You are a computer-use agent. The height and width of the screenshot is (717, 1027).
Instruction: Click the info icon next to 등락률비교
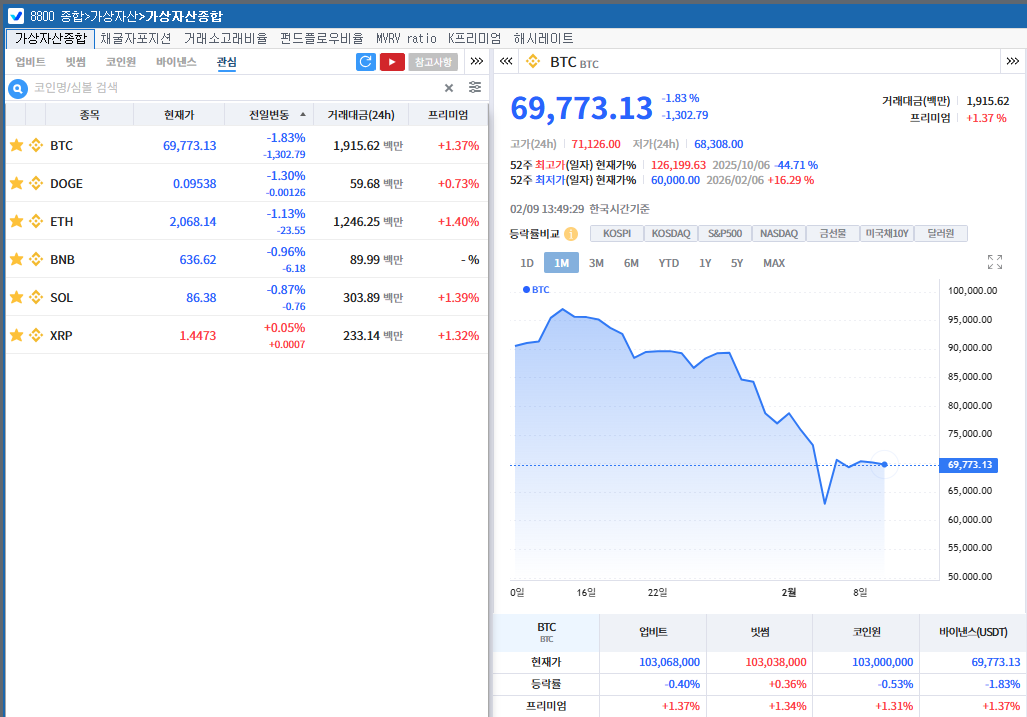click(x=571, y=234)
